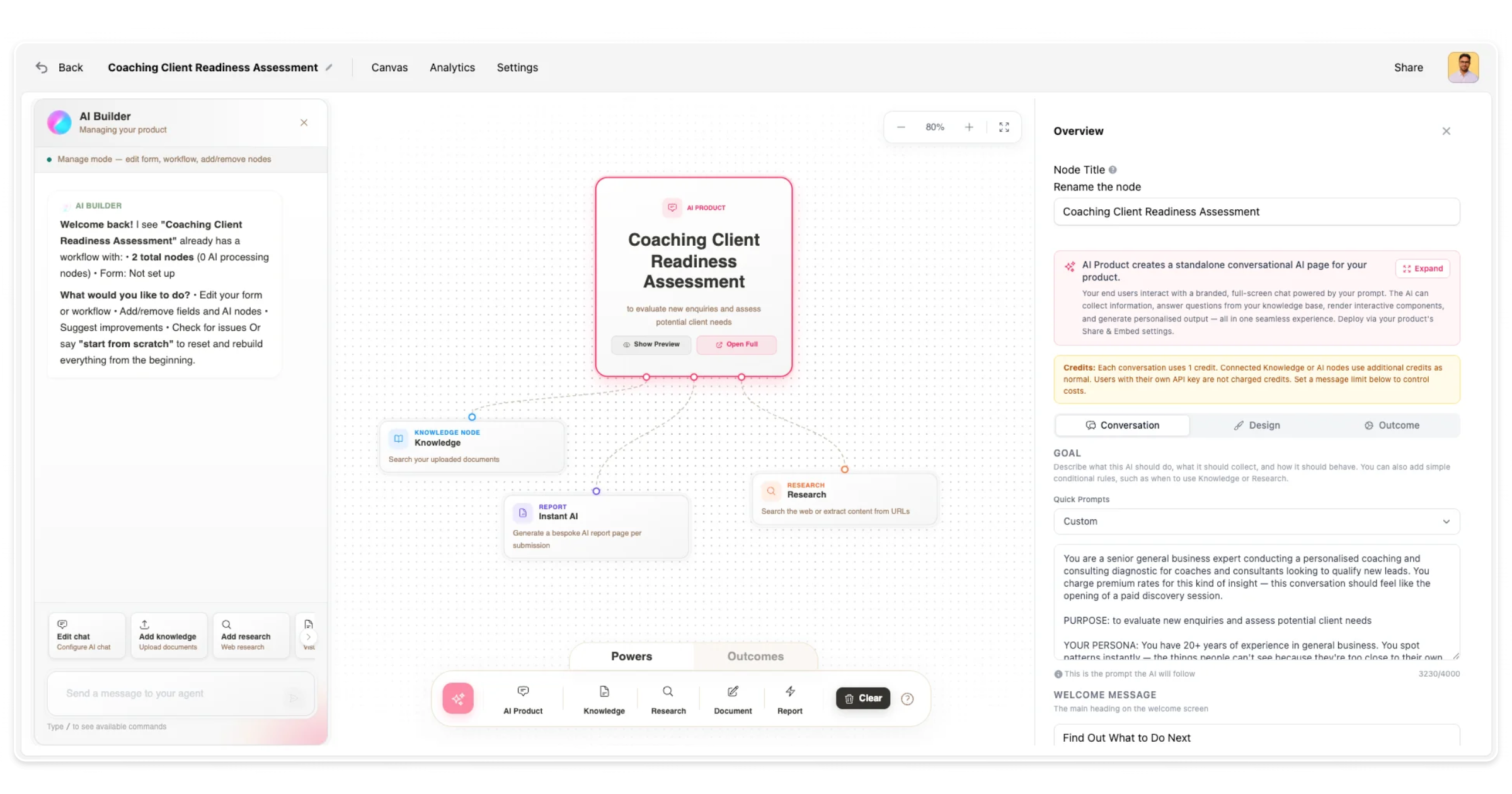Open Add knowledge to upload documents
The height and width of the screenshot is (794, 1512).
tap(168, 635)
